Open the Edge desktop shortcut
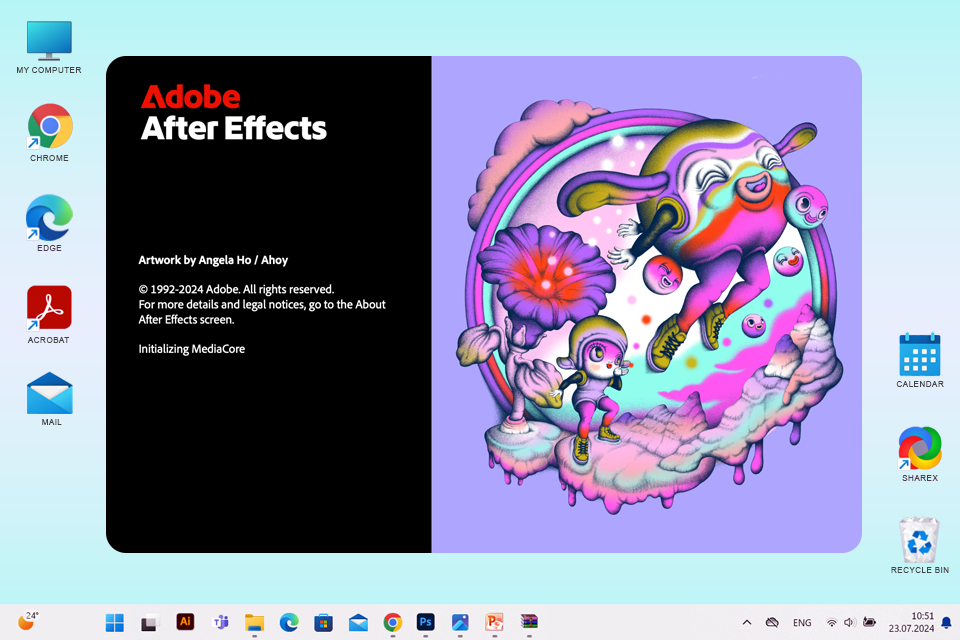Screen dimensions: 960x640 click(x=49, y=223)
